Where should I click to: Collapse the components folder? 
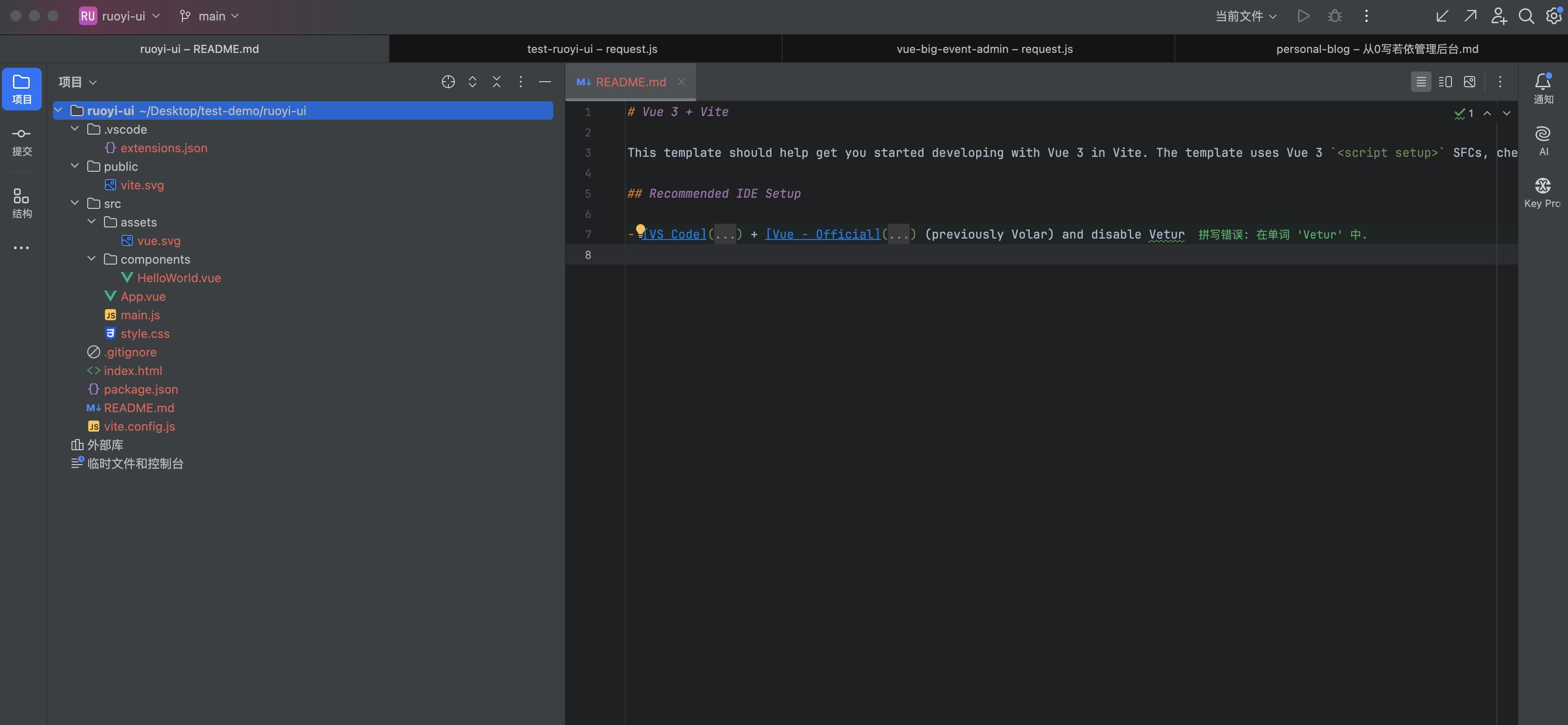coord(91,259)
